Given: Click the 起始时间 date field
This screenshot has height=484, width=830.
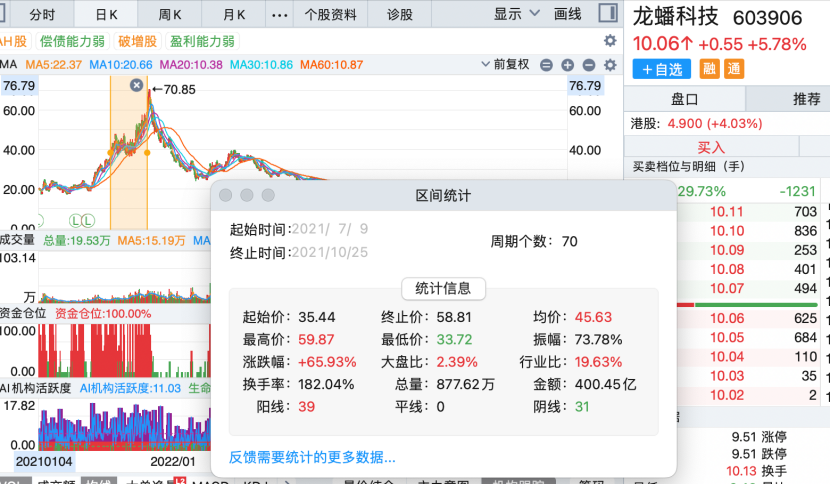Looking at the screenshot, I should 329,229.
